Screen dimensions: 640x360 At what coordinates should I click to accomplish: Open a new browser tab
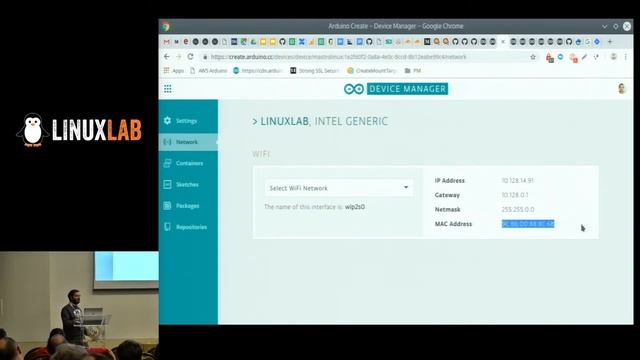(x=610, y=42)
